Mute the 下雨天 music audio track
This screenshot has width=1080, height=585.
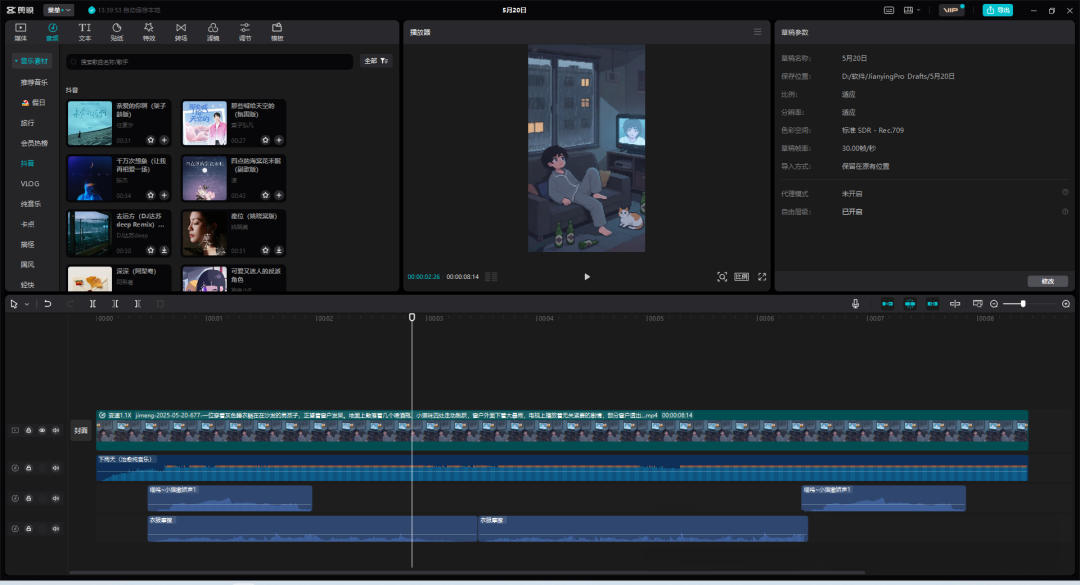pos(56,468)
